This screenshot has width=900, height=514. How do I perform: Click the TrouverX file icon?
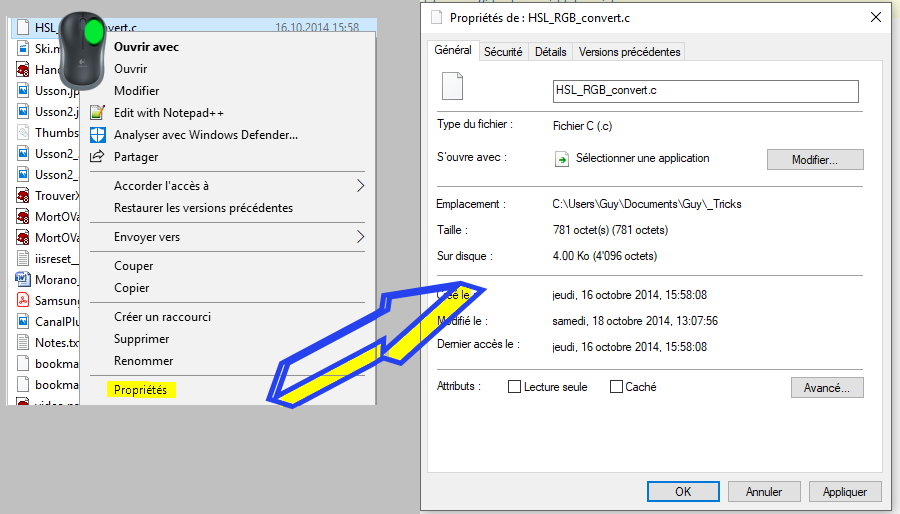point(24,196)
